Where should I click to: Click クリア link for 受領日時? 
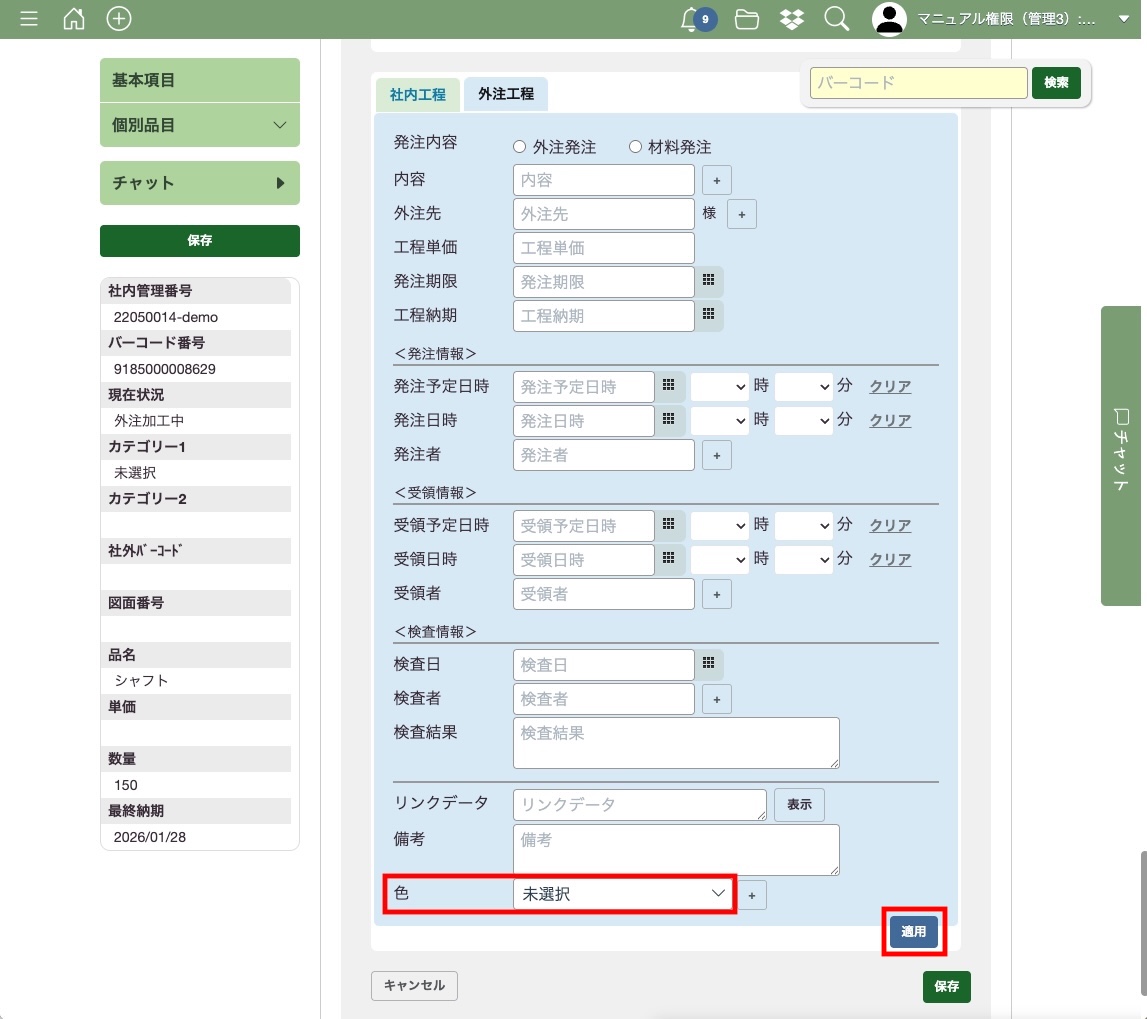[889, 560]
